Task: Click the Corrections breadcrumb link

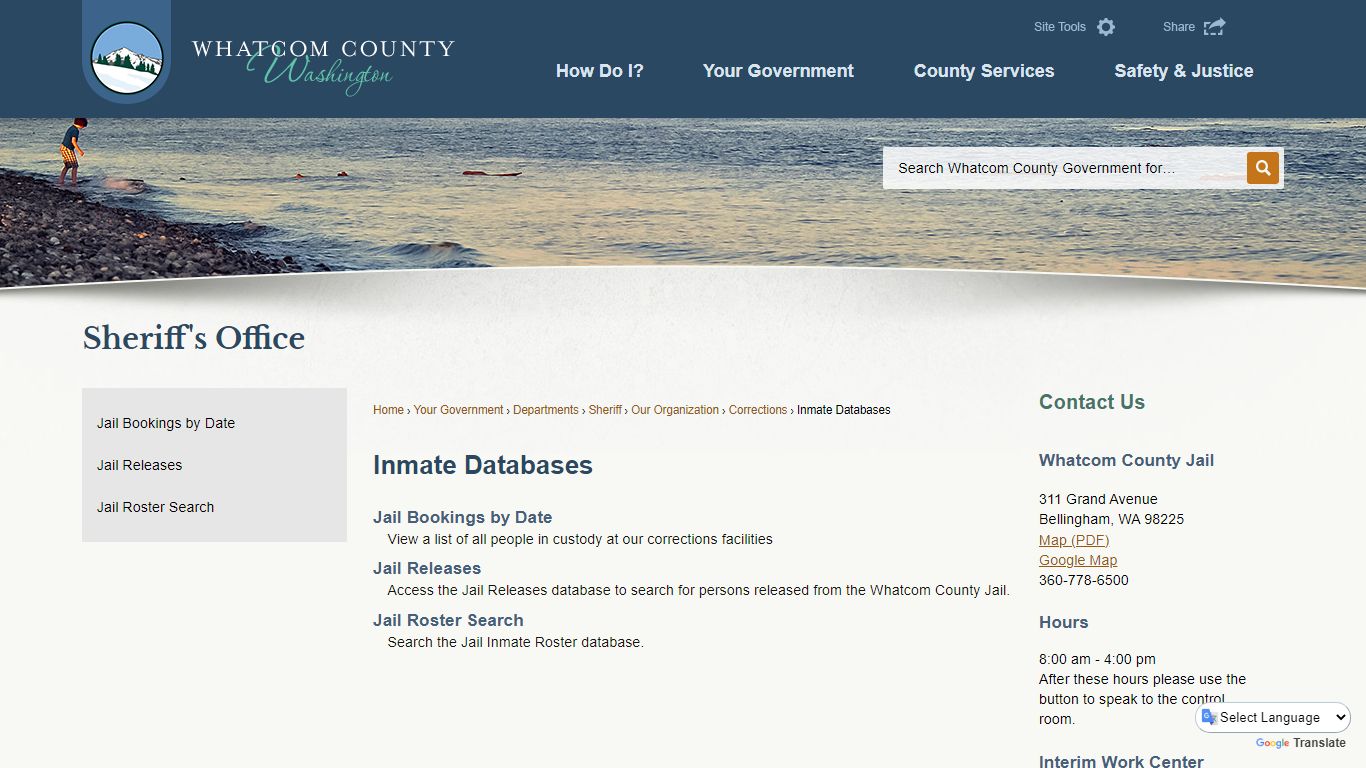Action: tap(757, 409)
